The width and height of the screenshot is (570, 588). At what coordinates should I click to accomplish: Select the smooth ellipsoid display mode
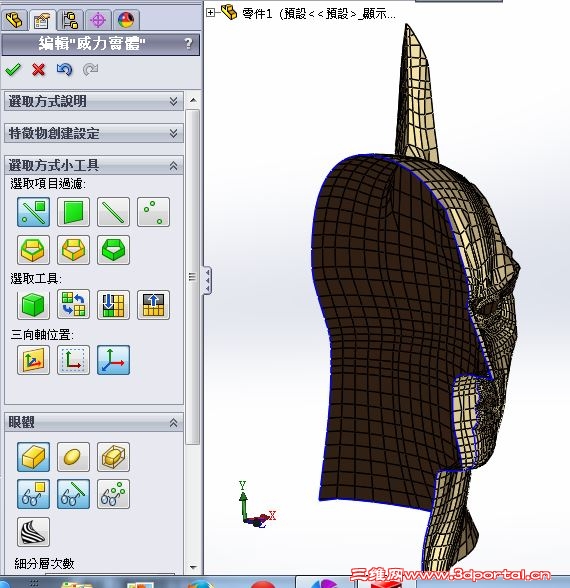pyautogui.click(x=74, y=457)
